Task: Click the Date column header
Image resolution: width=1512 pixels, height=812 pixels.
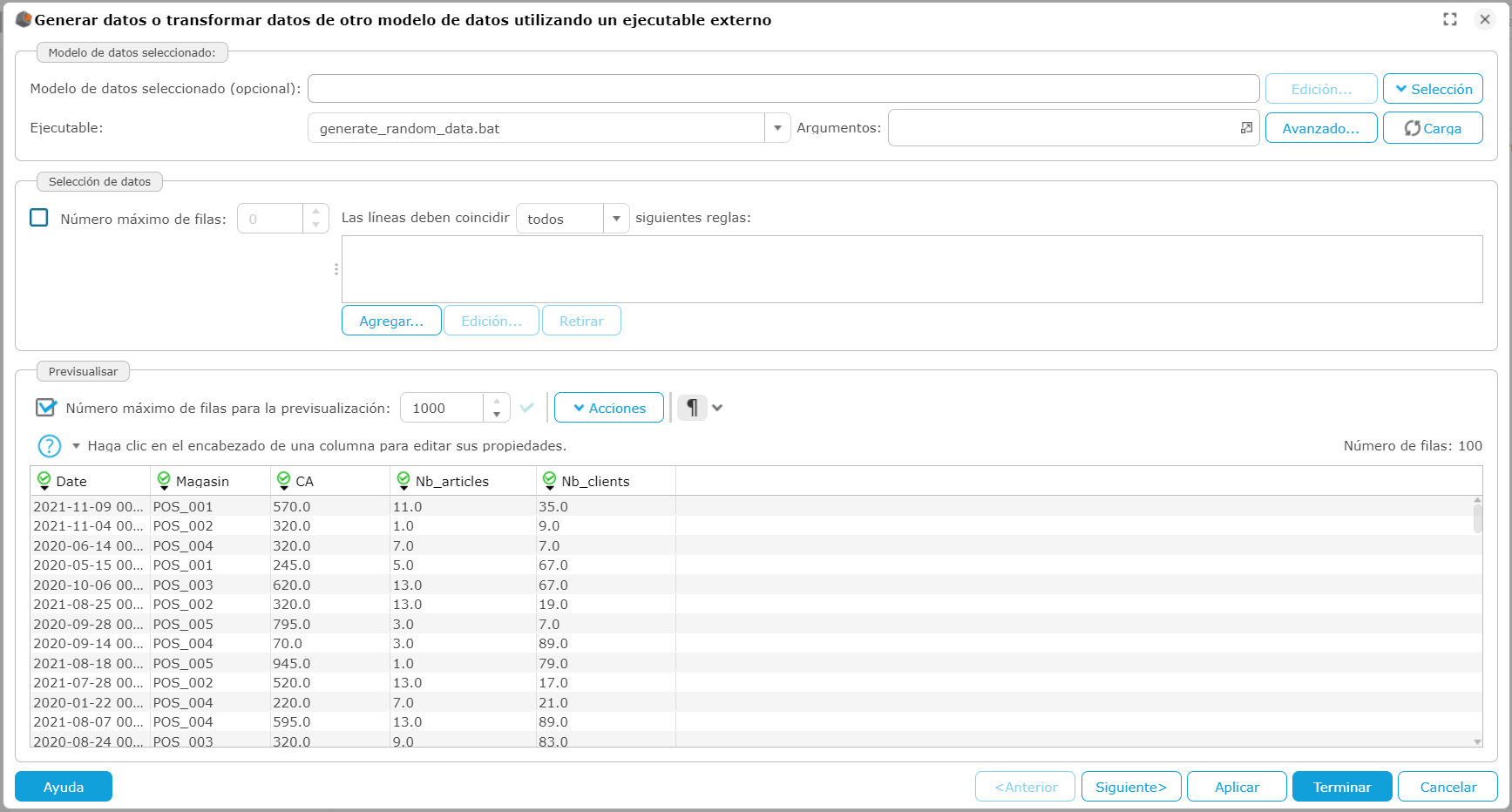Action: [x=90, y=481]
